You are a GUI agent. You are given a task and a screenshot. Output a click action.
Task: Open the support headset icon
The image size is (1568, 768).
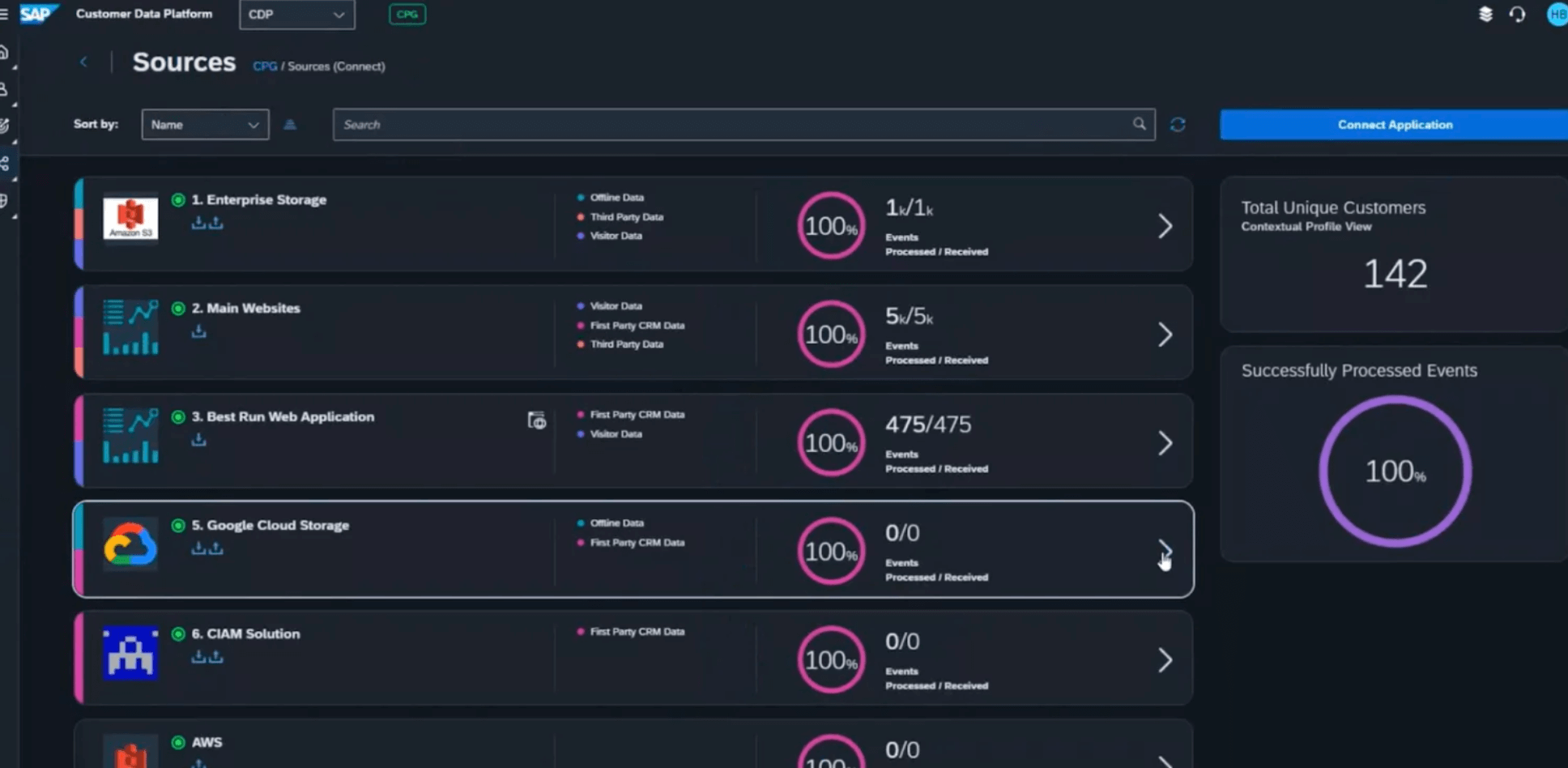(x=1518, y=14)
